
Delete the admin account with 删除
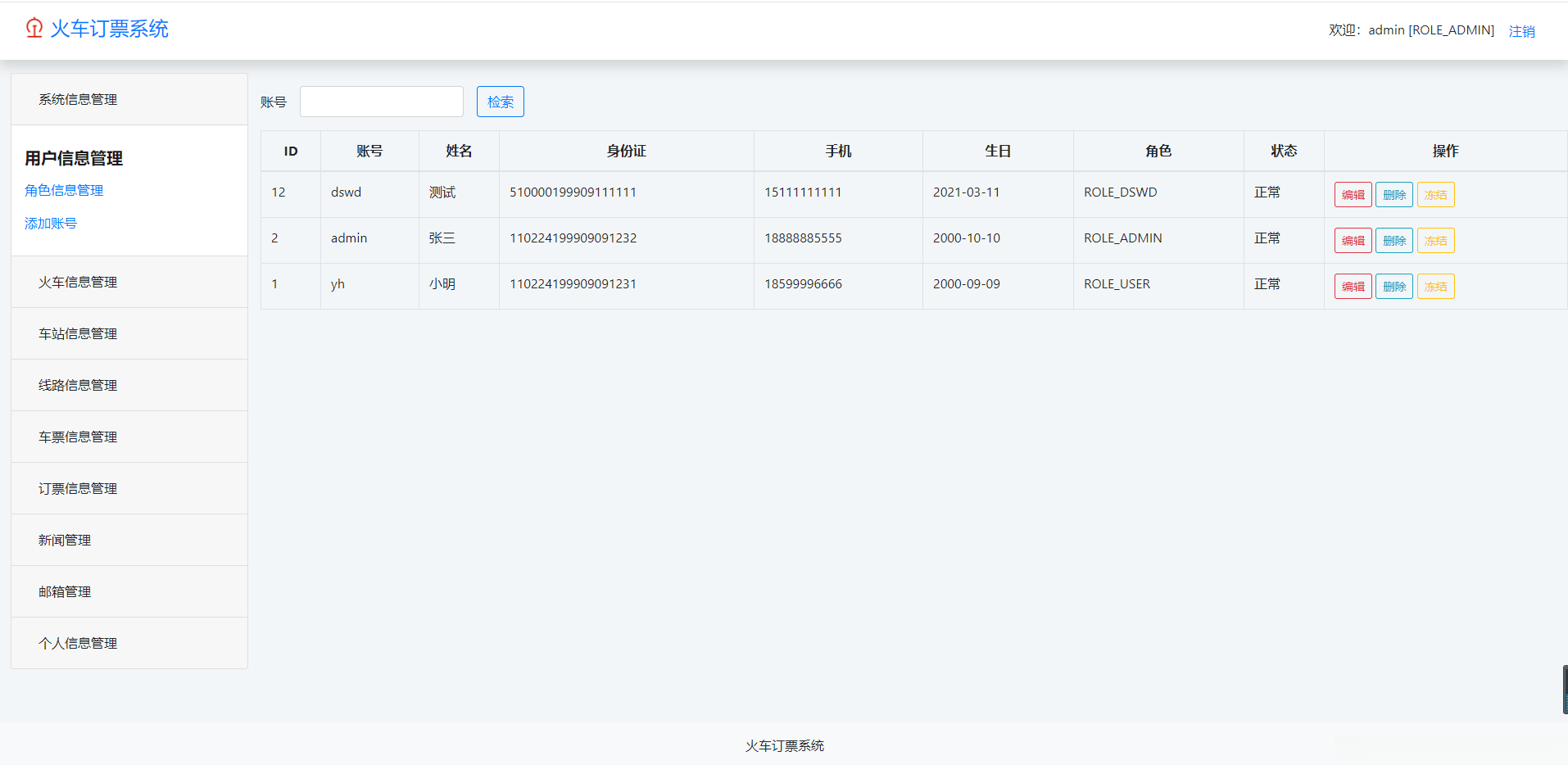click(1394, 241)
